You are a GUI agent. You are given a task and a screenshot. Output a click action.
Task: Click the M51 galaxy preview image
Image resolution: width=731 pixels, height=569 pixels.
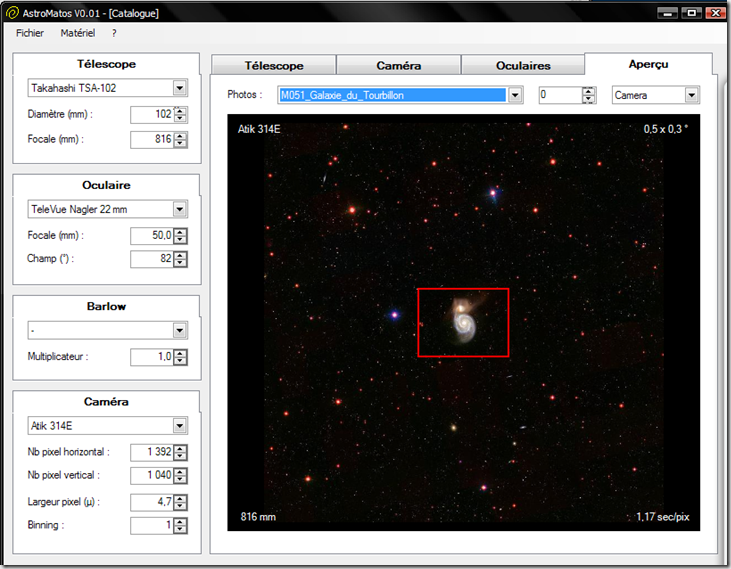[x=463, y=322]
